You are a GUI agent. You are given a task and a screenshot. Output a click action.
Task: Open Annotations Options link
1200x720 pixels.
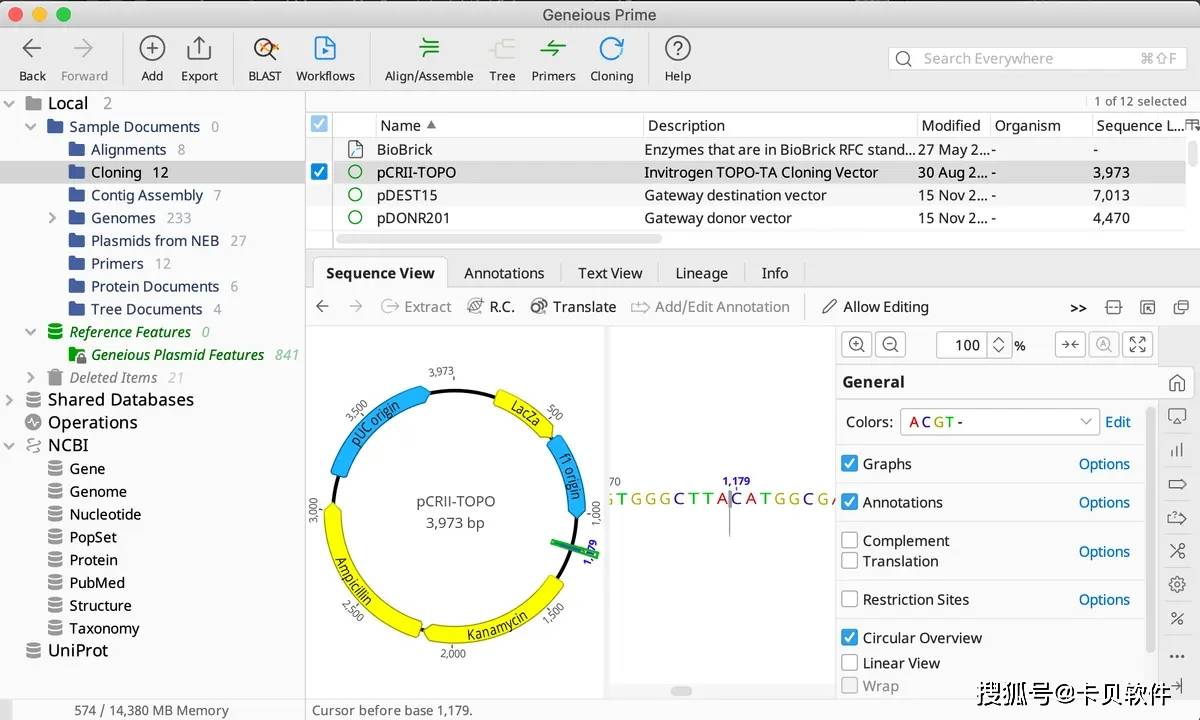pyautogui.click(x=1104, y=502)
